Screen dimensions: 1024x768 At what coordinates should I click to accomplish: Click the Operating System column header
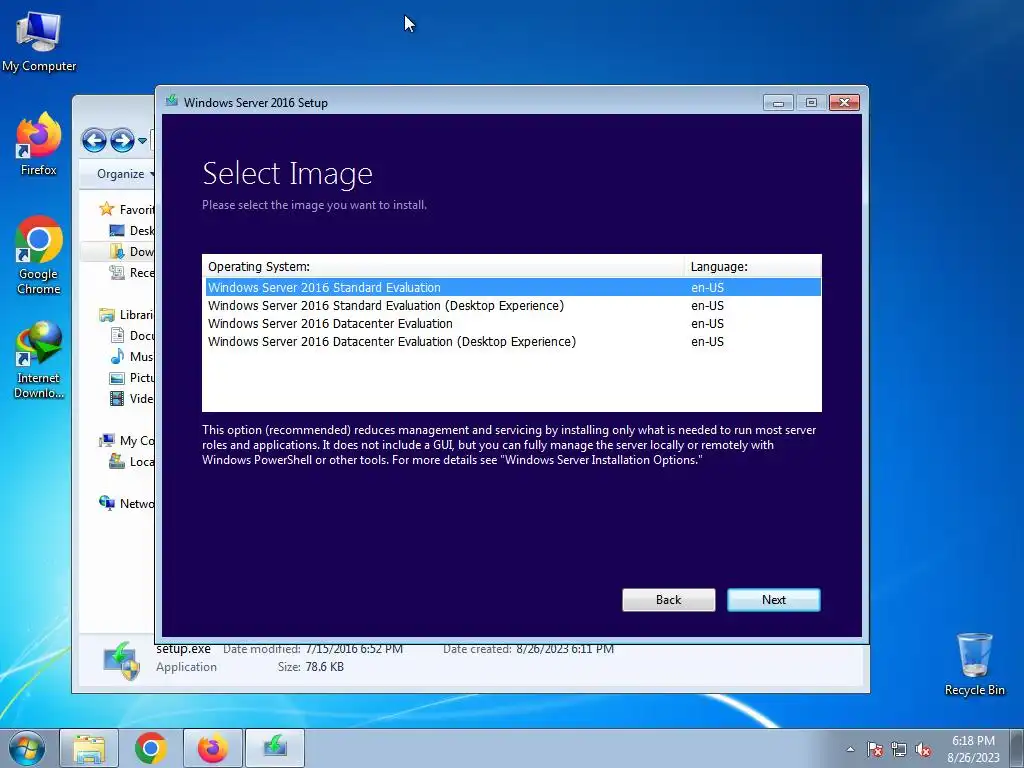pos(443,266)
